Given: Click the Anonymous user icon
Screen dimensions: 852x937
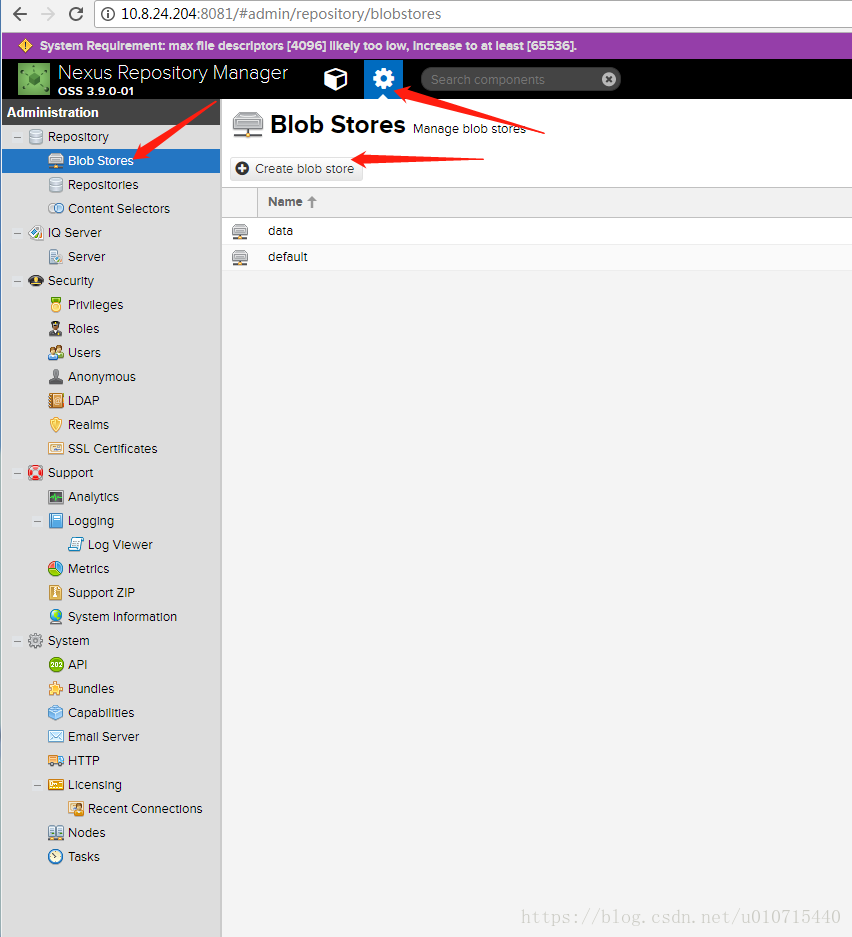Looking at the screenshot, I should click(56, 376).
